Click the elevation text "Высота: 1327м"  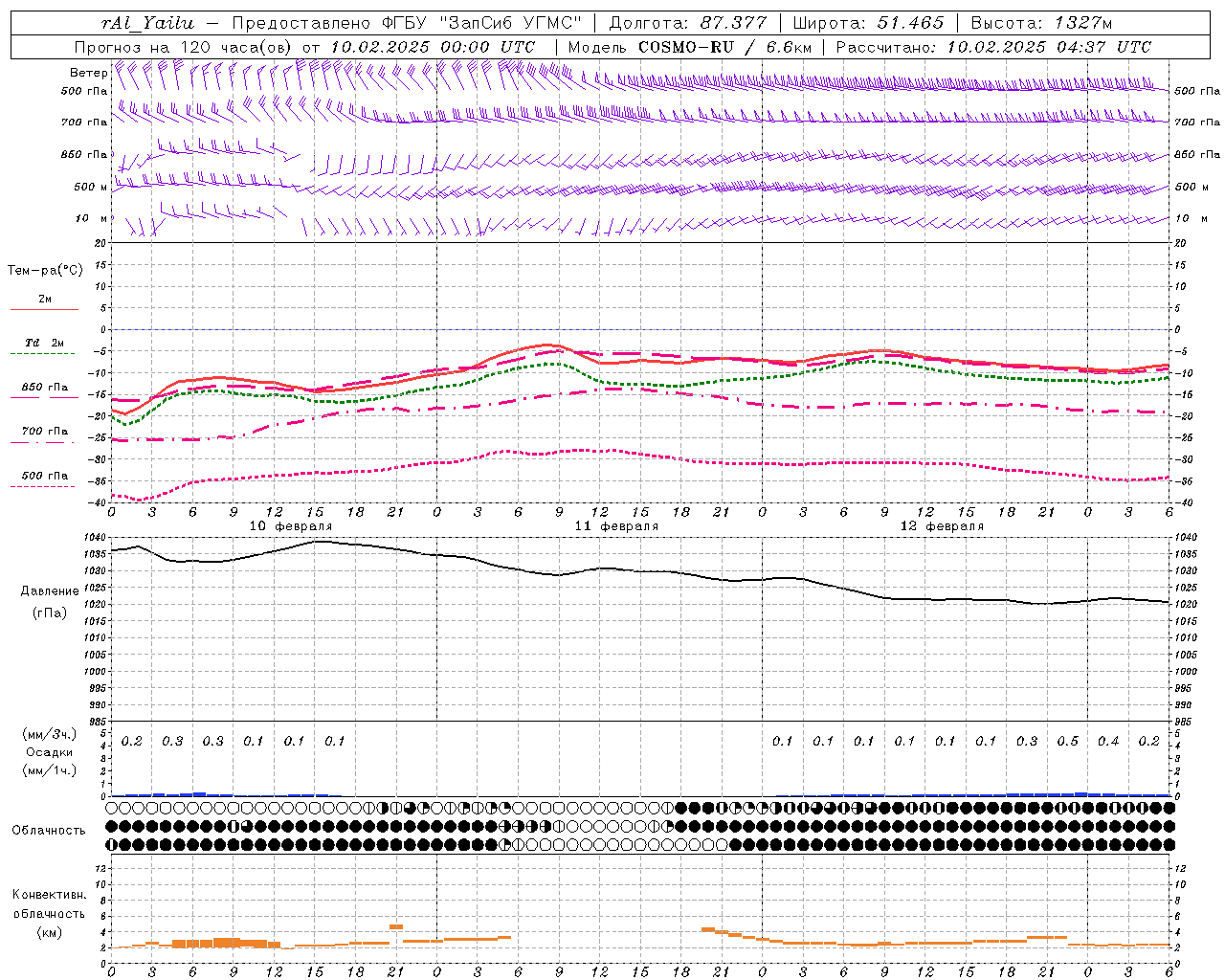click(1040, 23)
